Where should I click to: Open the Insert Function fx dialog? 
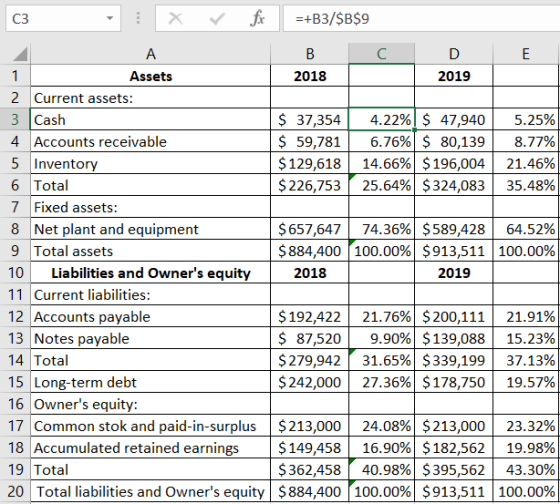point(258,18)
